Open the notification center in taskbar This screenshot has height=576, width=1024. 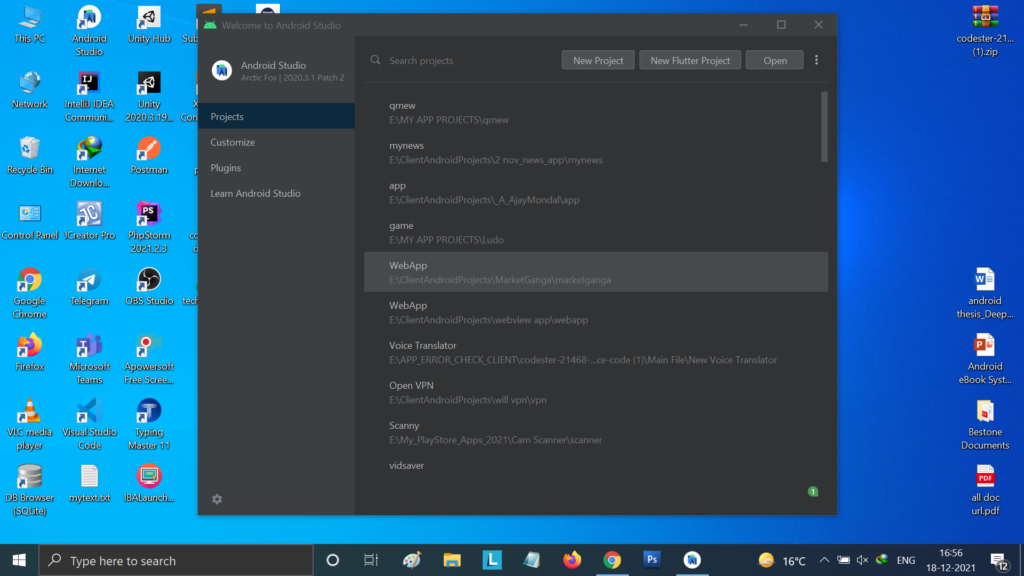pyautogui.click(x=999, y=560)
